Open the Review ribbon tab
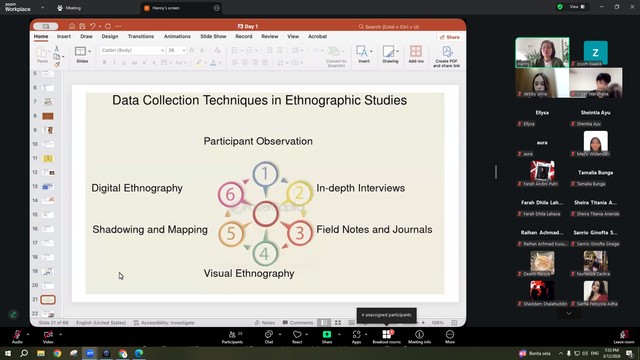This screenshot has height=360, width=640. 270,37
